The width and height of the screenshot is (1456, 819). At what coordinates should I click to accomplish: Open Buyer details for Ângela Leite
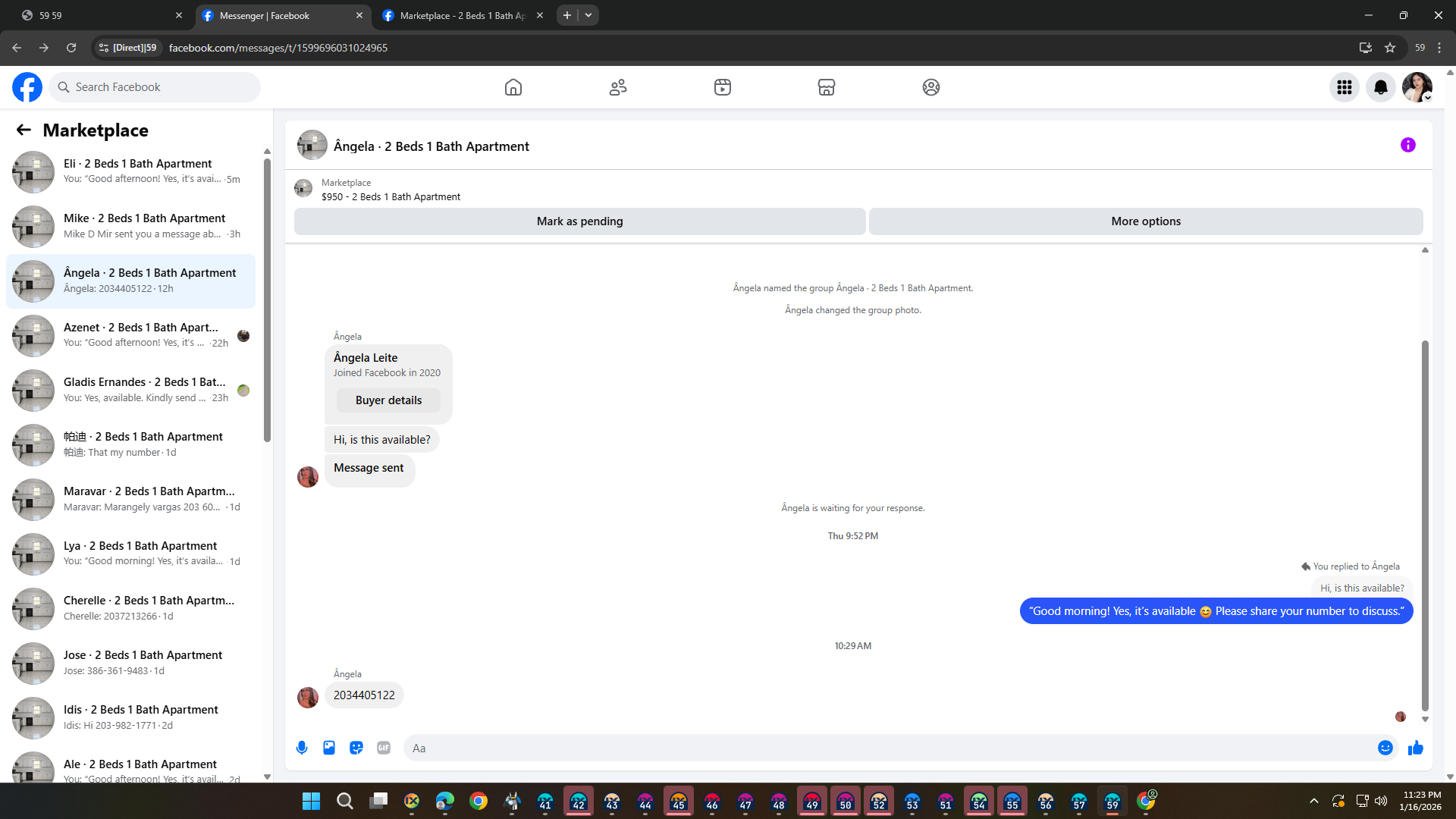[x=388, y=400]
